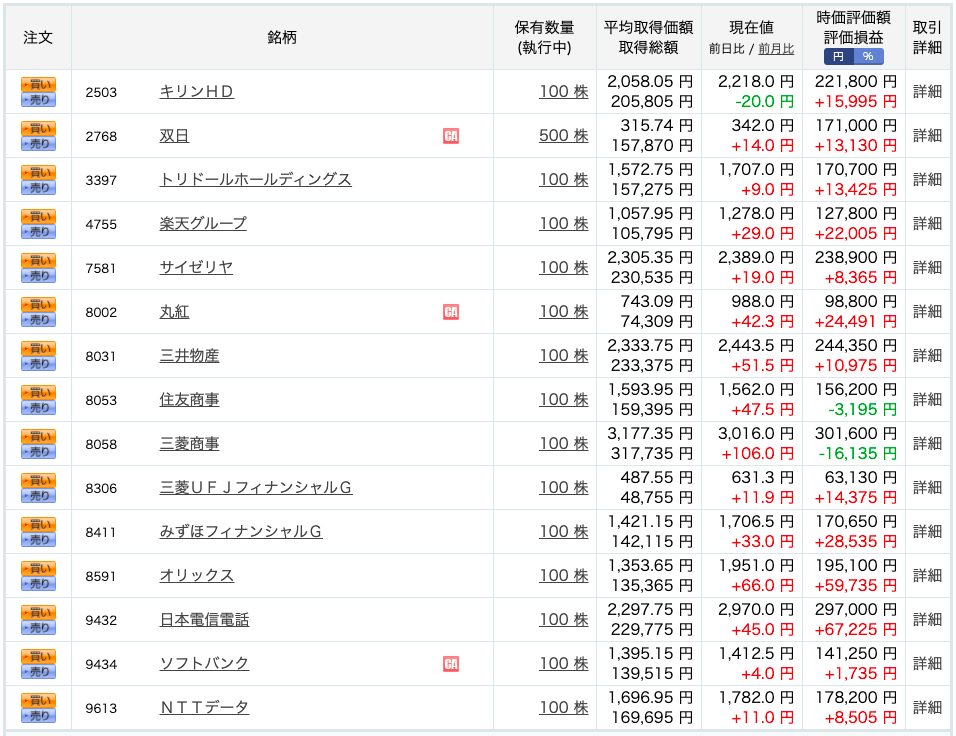The height and width of the screenshot is (736, 956).
Task: Open the みずほフィナンシャルG stock link
Action: [x=241, y=531]
